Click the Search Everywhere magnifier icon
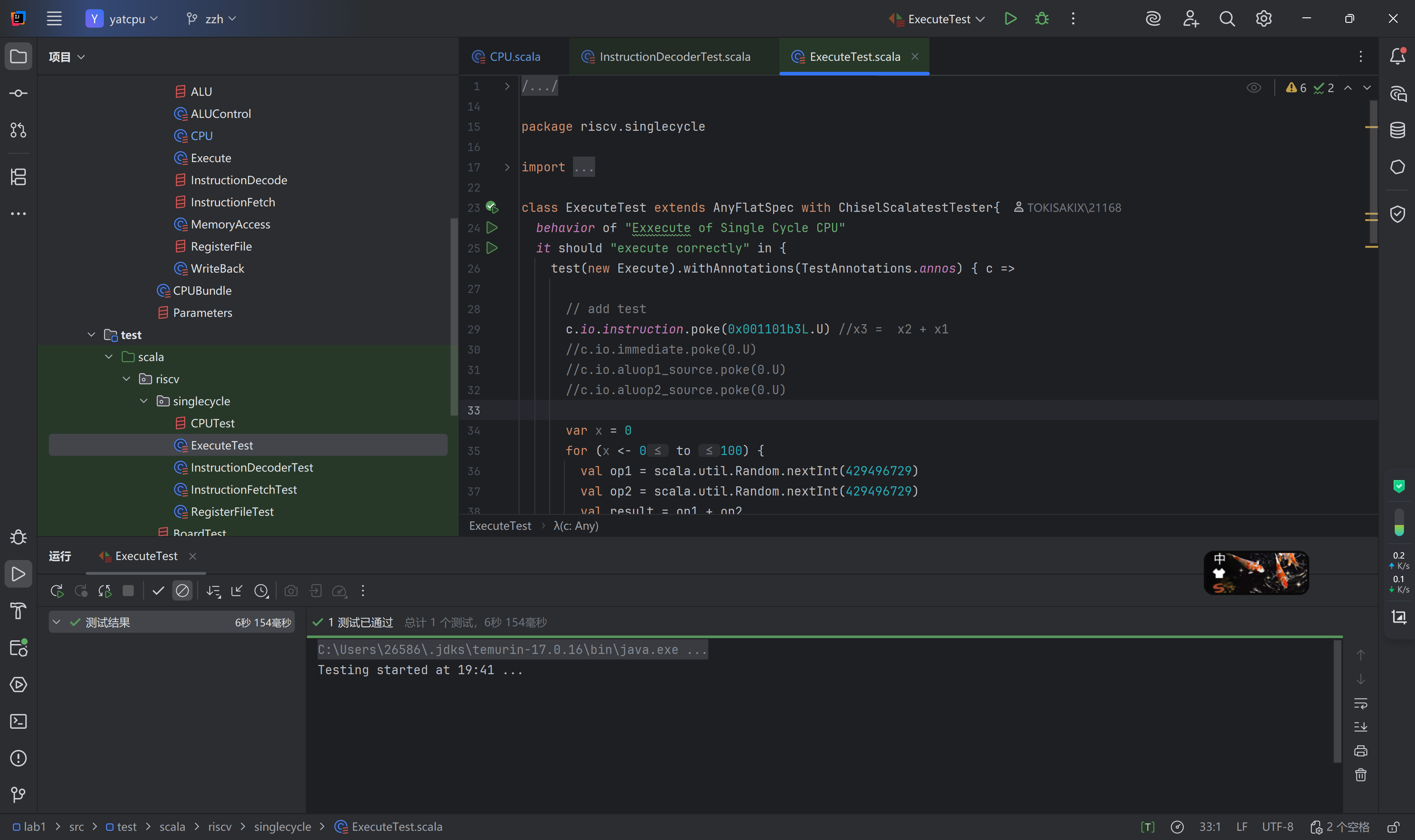 1227,19
